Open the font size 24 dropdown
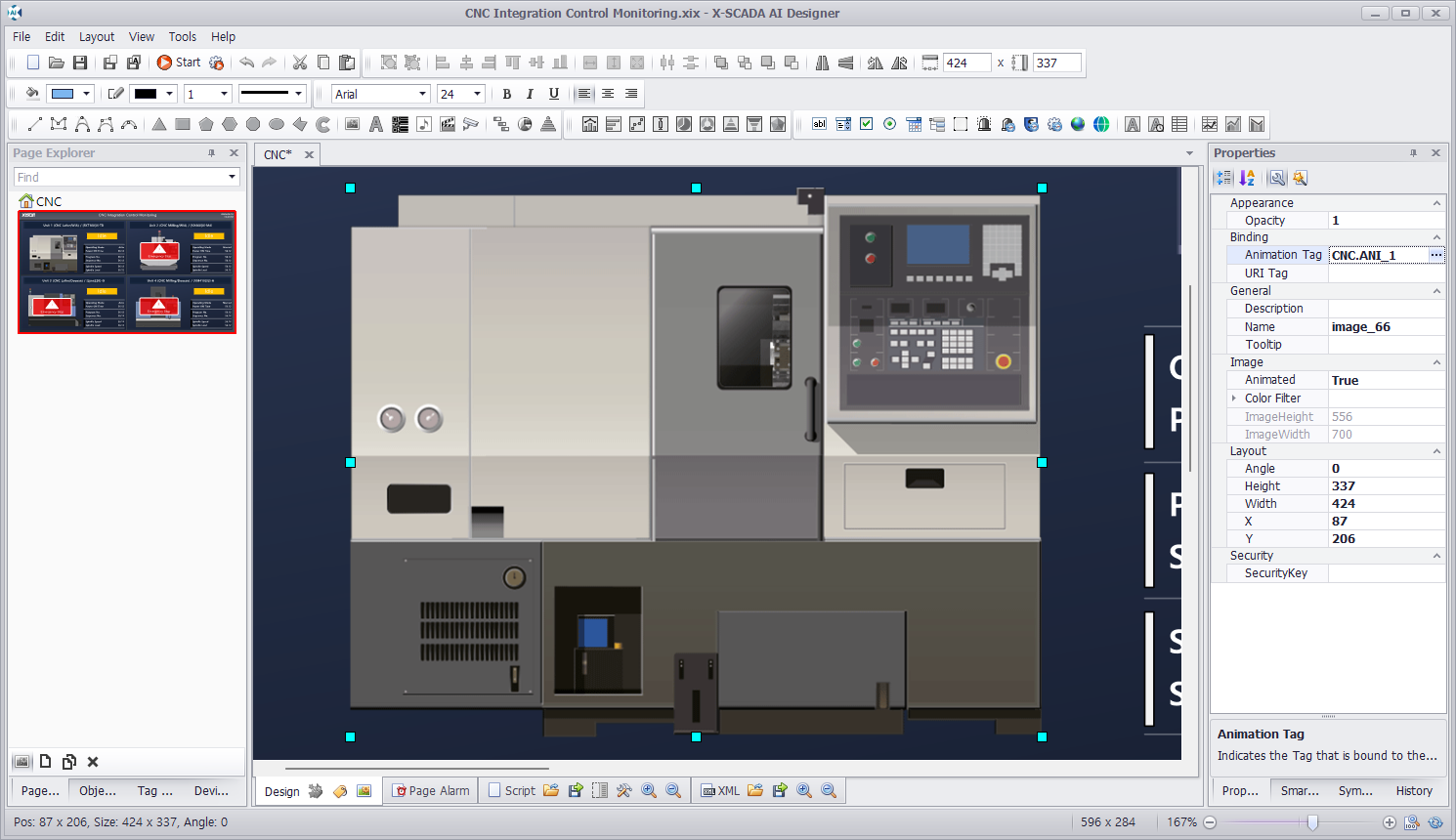The image size is (1456, 840). 477,94
